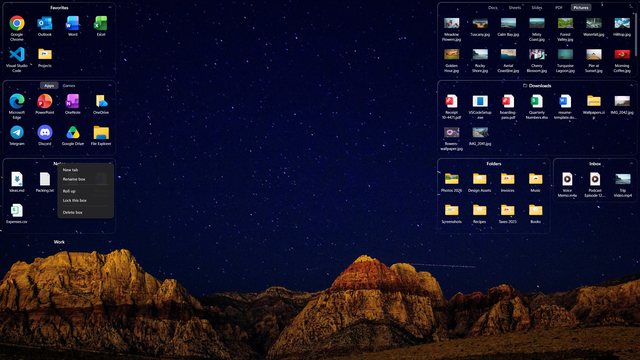Open the Taxes 2025 folder
The height and width of the screenshot is (360, 640).
[x=507, y=210]
